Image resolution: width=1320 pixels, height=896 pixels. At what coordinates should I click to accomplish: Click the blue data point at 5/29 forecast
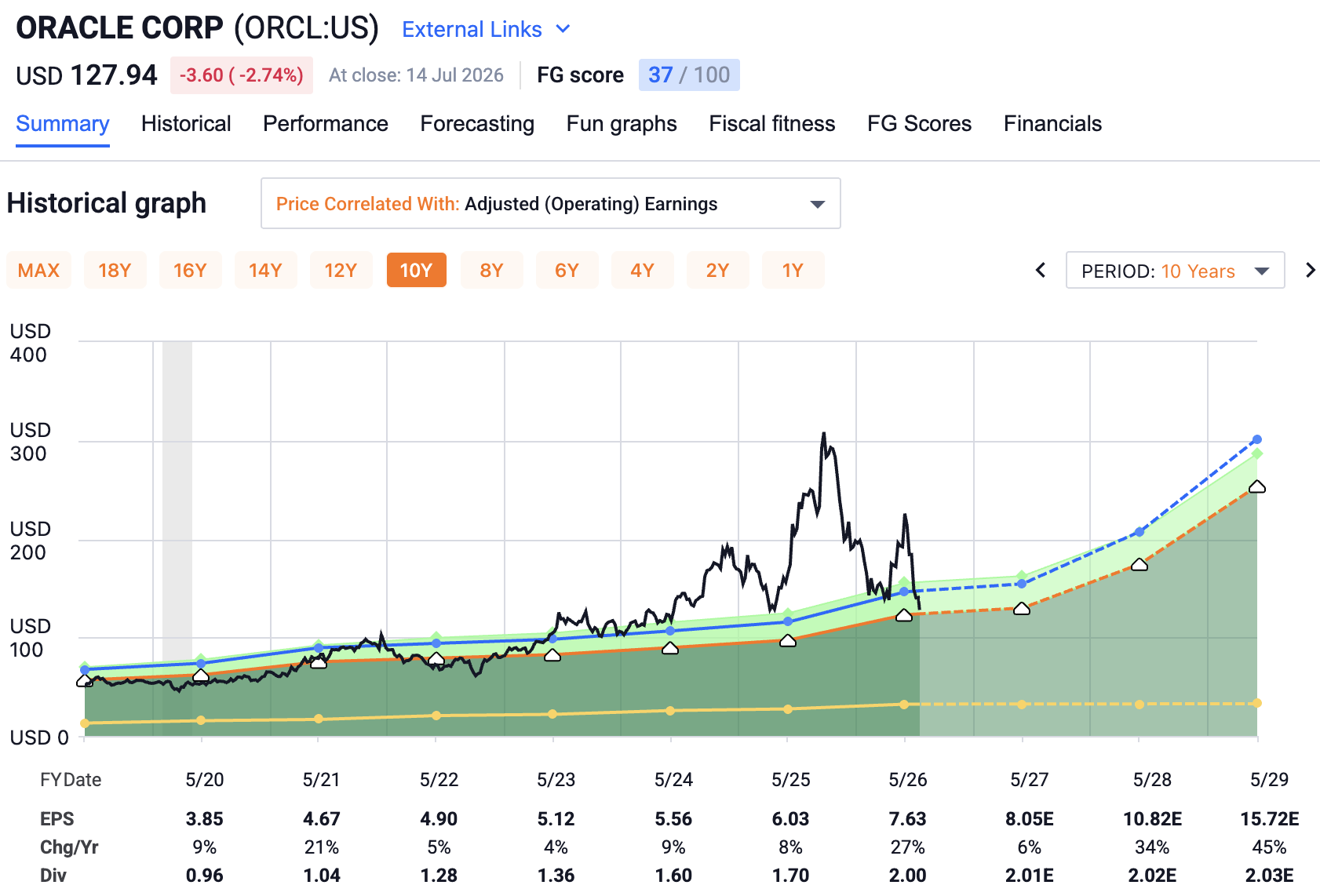pos(1257,439)
